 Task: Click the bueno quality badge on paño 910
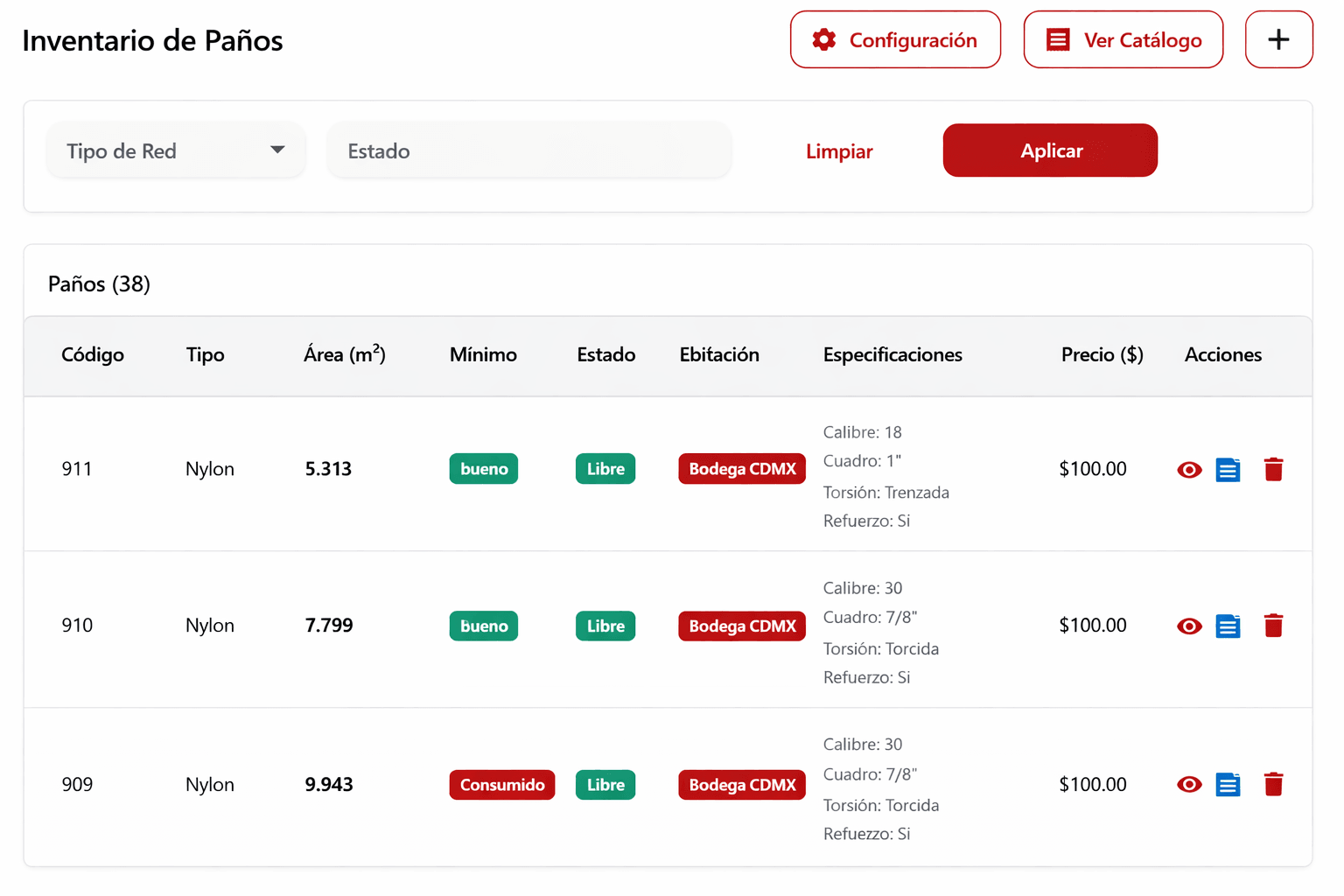tap(483, 626)
